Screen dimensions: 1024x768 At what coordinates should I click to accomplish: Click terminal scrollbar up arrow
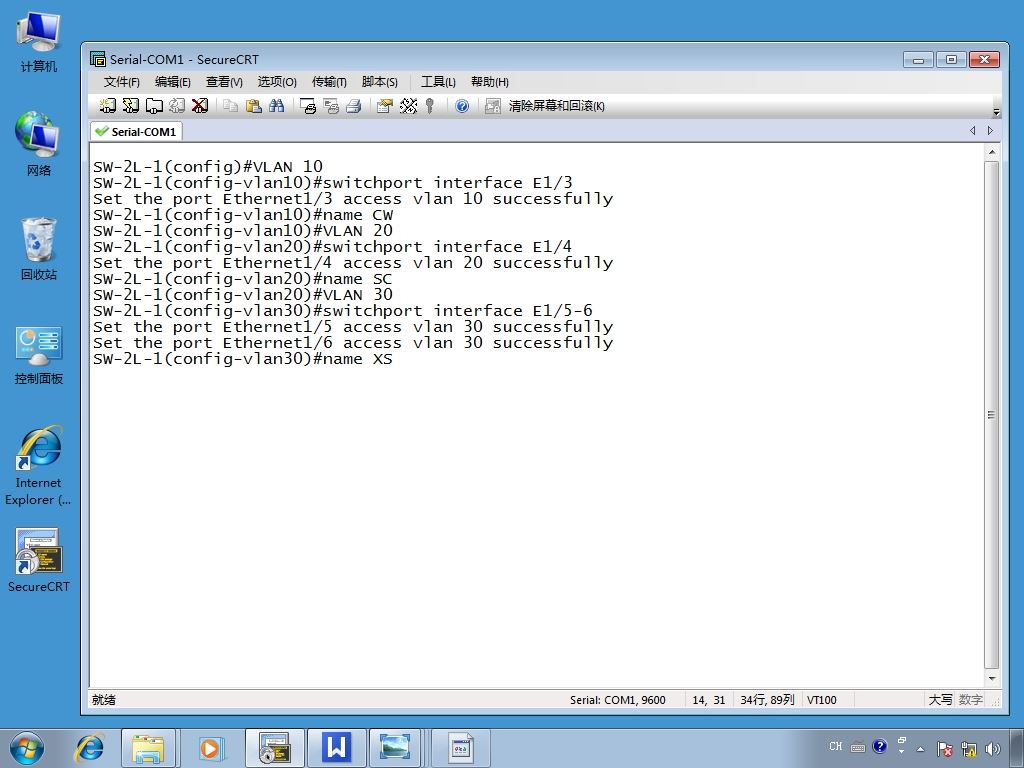991,152
